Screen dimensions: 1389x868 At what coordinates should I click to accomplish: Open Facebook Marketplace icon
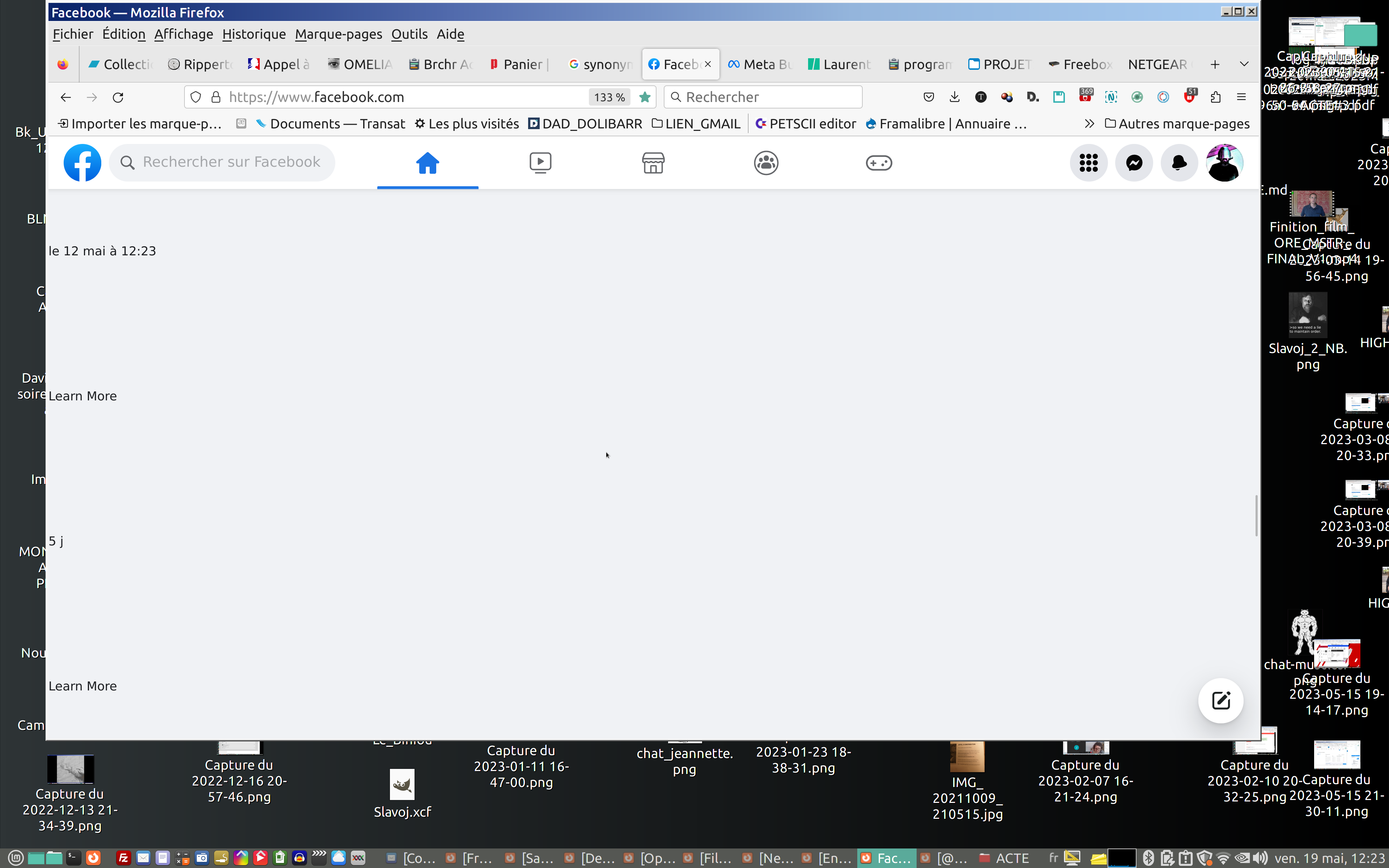653,163
